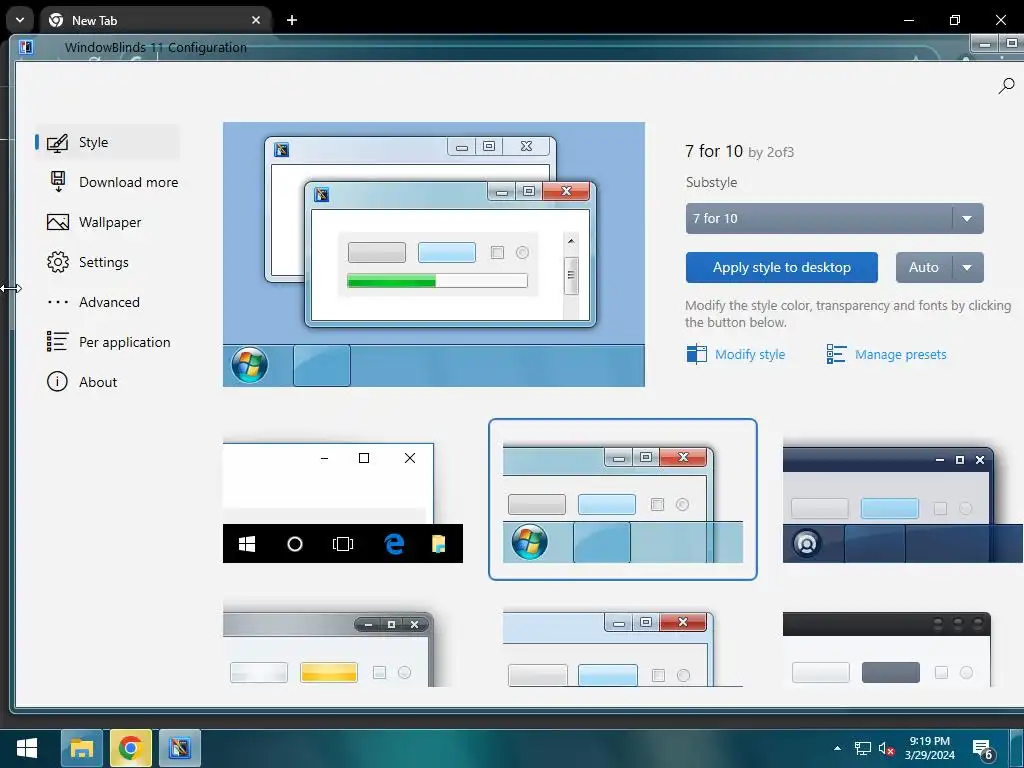Open Per application settings
Viewport: 1024px width, 768px height.
(x=109, y=342)
